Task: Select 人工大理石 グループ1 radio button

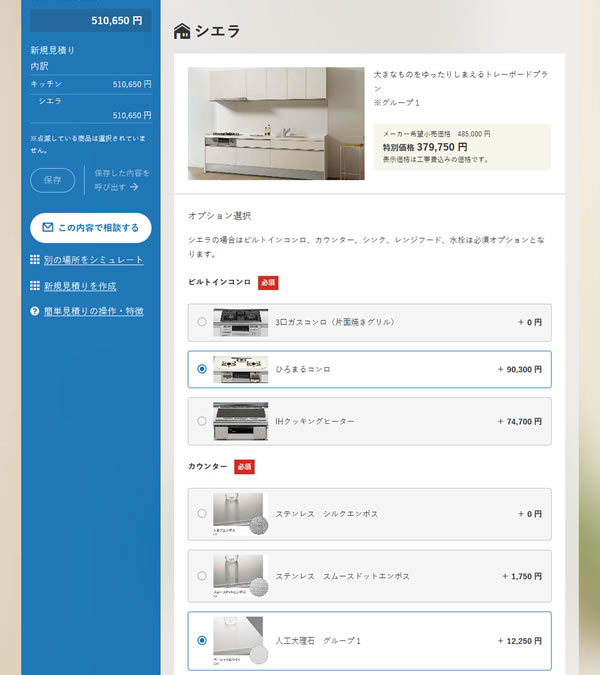Action: click(x=202, y=641)
